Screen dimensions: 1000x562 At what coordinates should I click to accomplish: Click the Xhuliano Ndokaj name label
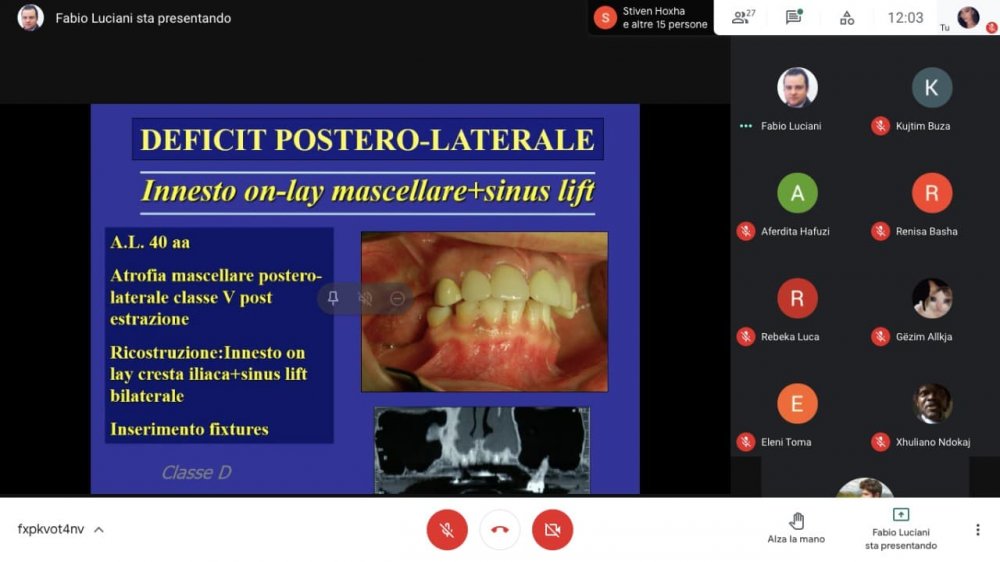point(932,442)
